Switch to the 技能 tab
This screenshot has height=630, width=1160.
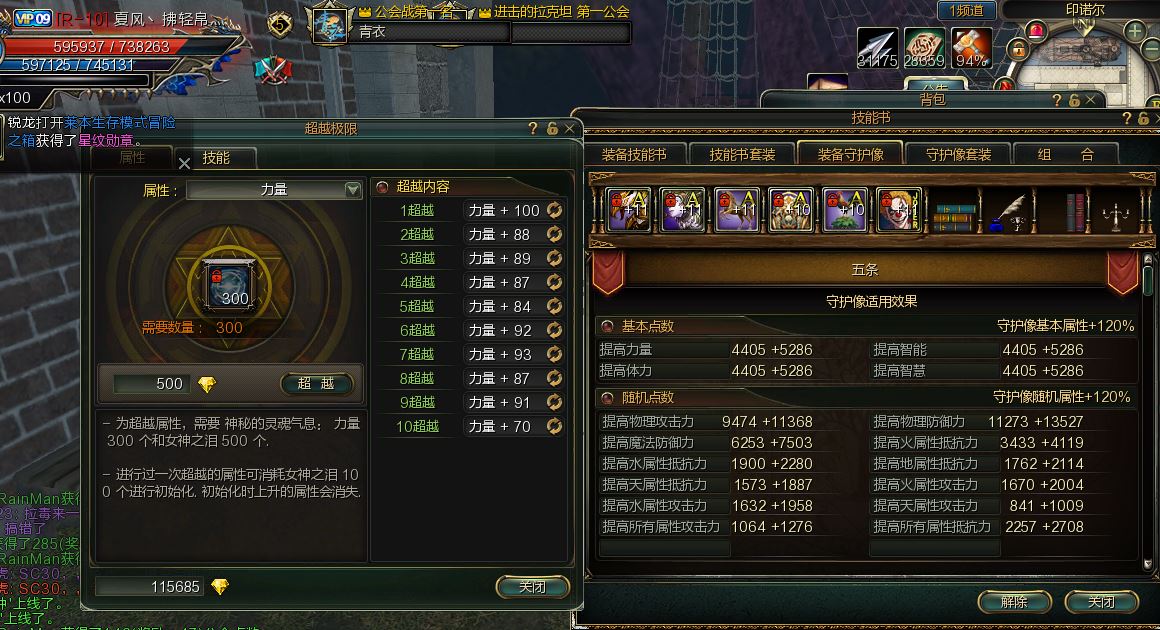click(x=216, y=158)
